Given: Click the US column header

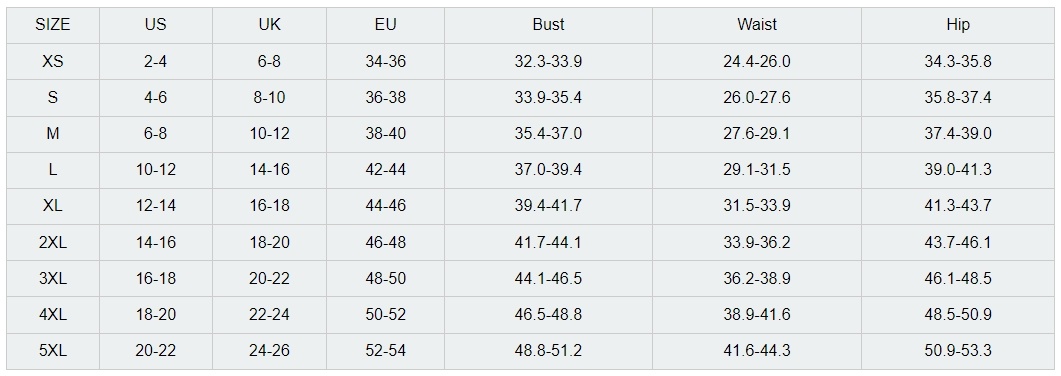Looking at the screenshot, I should (x=156, y=25).
